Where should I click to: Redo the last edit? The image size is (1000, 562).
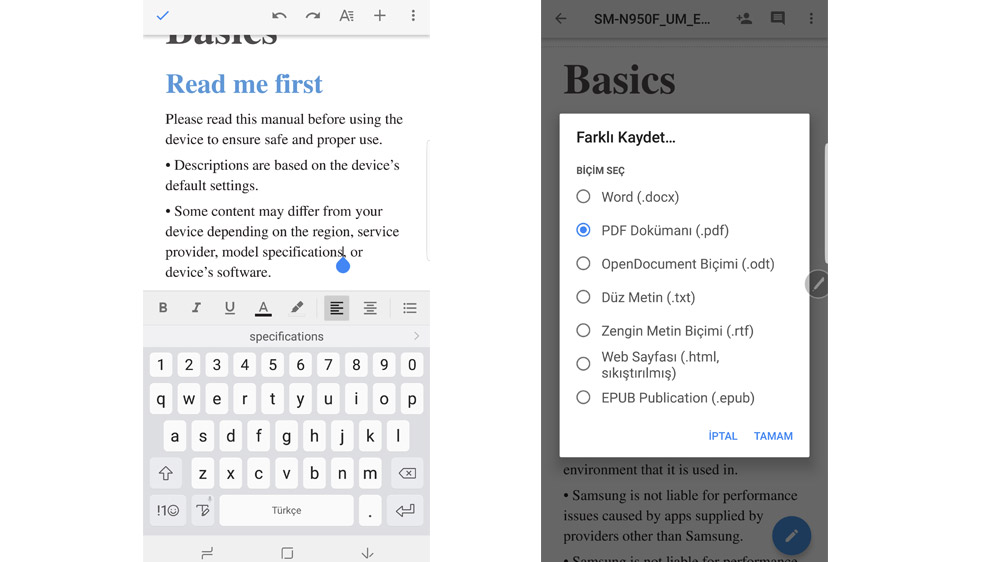tap(312, 15)
